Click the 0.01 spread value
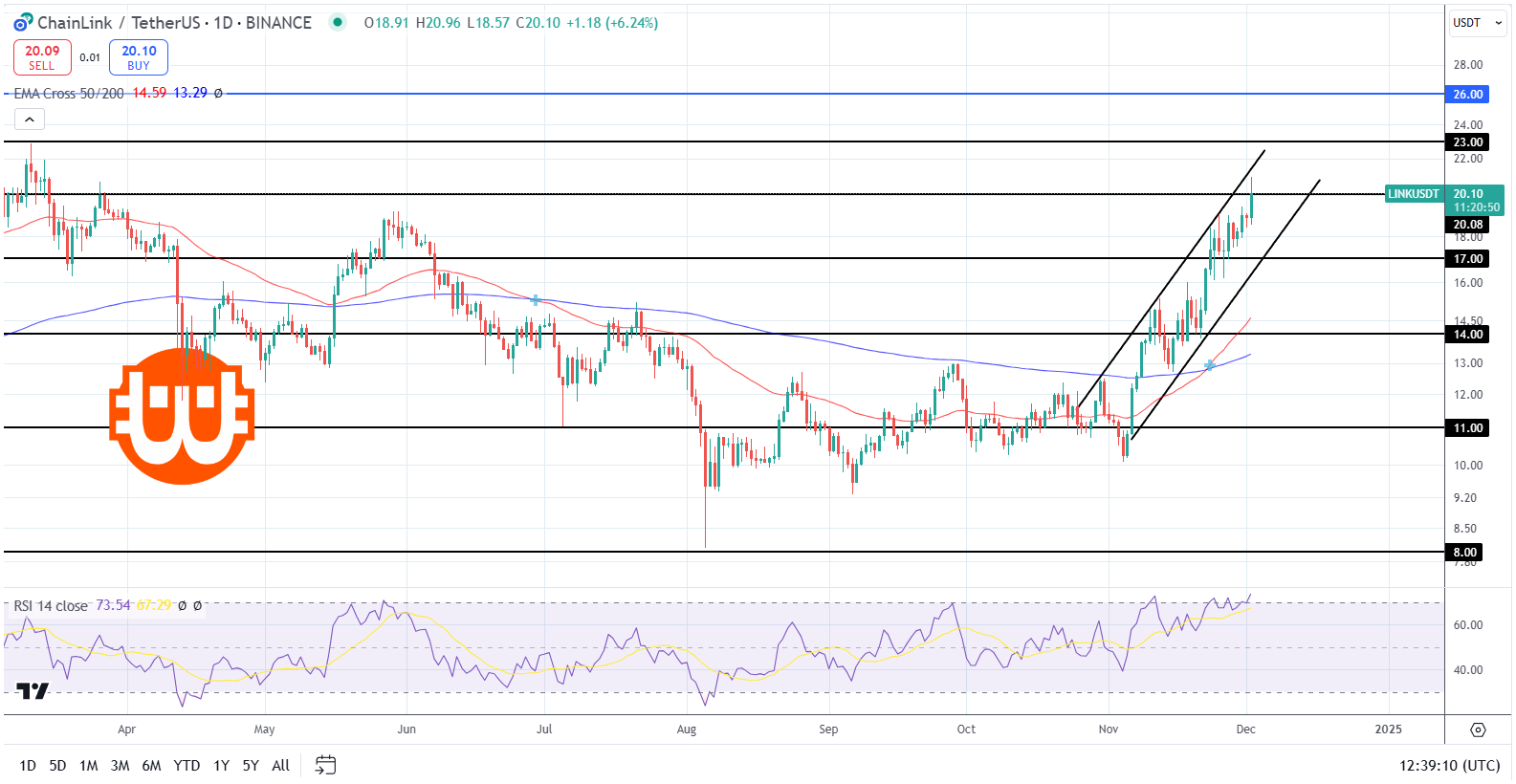Screen dimensions: 1516x784 [x=90, y=57]
